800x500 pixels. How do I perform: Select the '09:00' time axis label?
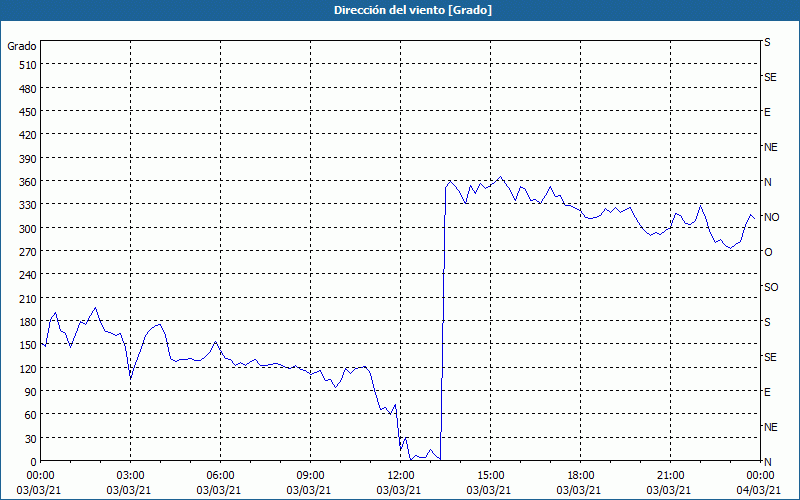coord(310,476)
